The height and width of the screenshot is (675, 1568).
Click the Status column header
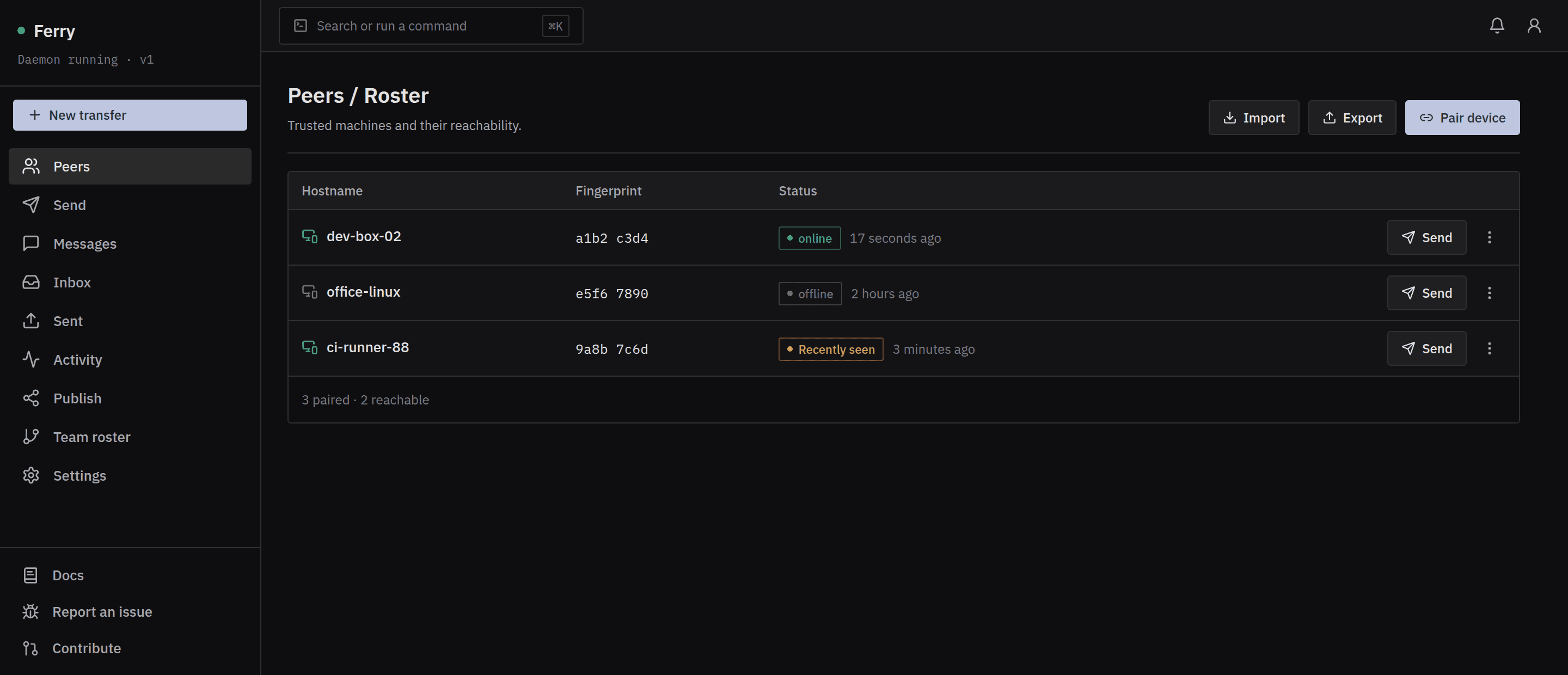point(798,191)
